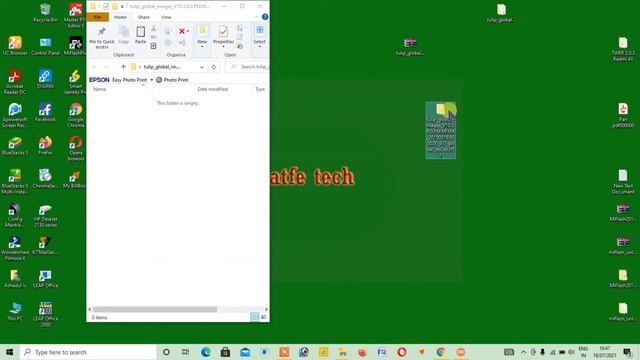This screenshot has width=640, height=360.
Task: Select the Opera browser desktop icon
Action: [x=76, y=148]
